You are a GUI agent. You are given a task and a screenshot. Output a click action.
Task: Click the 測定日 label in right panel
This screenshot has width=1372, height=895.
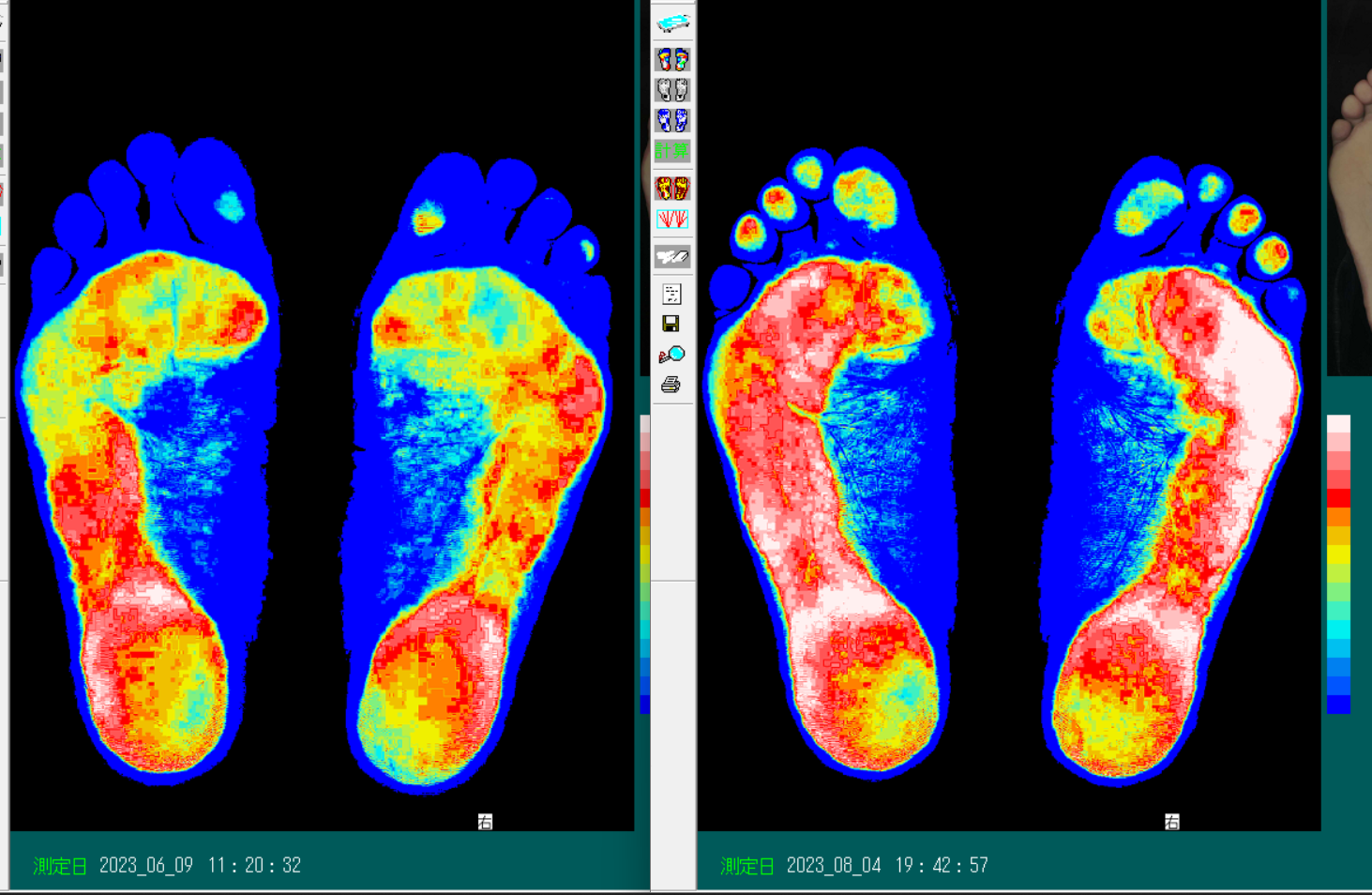click(x=747, y=866)
